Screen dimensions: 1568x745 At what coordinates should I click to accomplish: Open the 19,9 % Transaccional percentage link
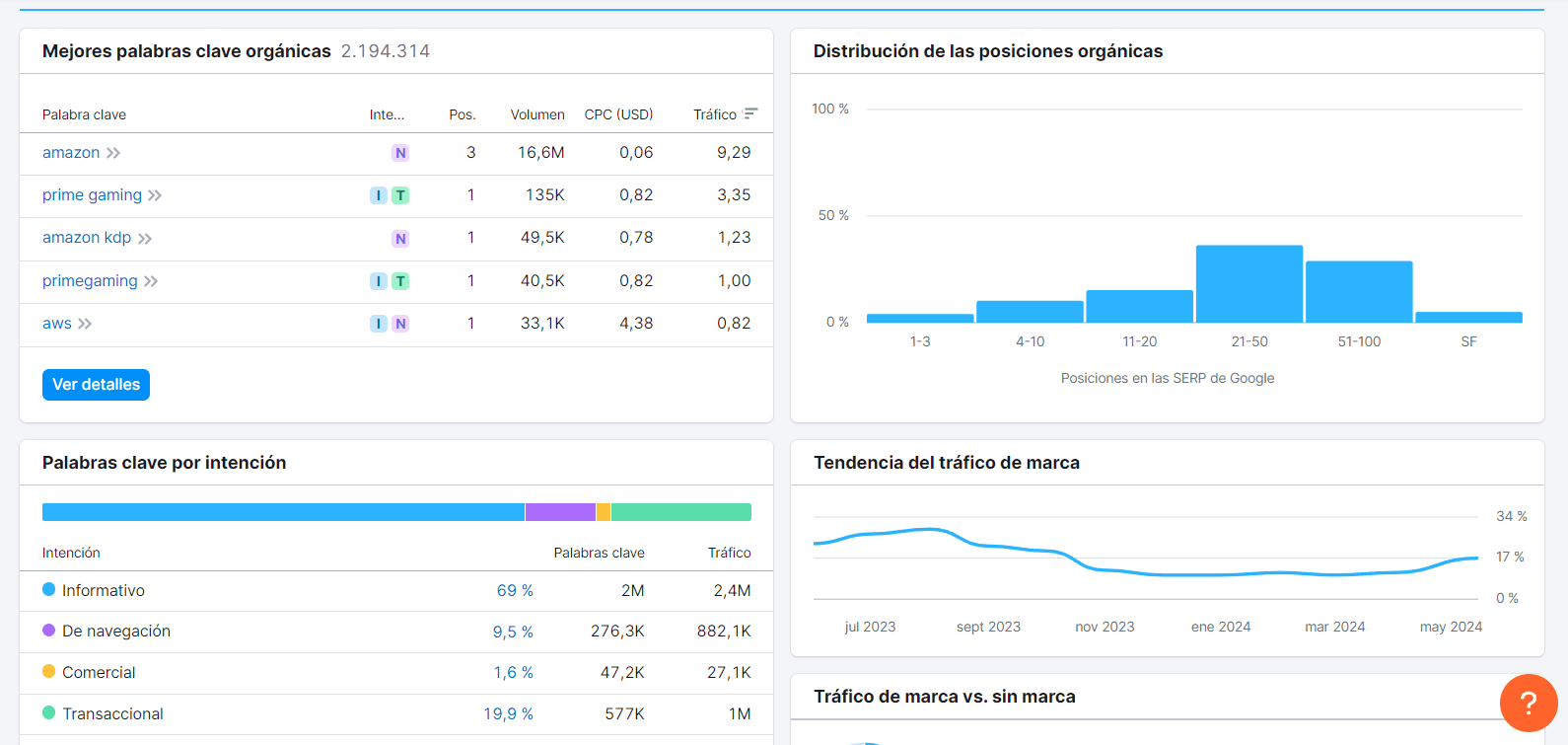(x=508, y=713)
